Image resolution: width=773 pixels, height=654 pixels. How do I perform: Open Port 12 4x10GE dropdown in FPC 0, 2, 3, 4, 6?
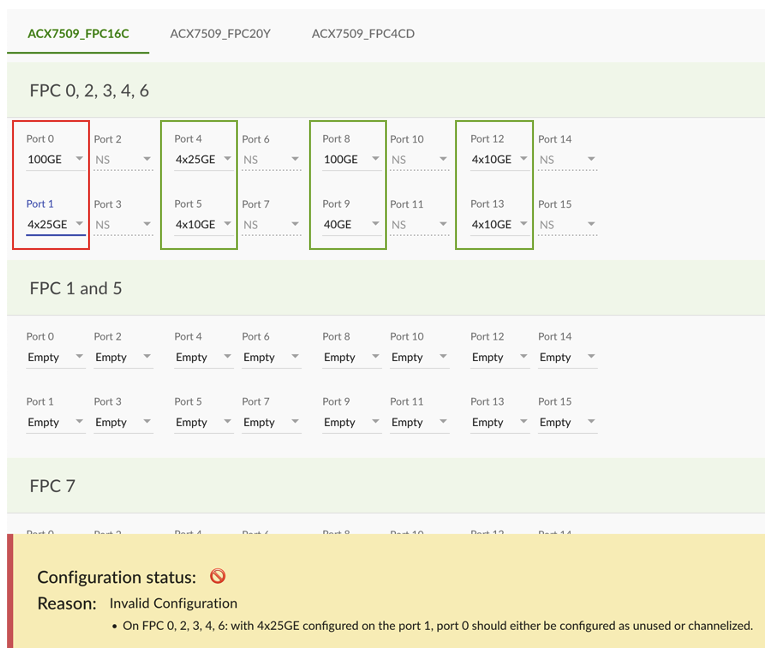(500, 159)
